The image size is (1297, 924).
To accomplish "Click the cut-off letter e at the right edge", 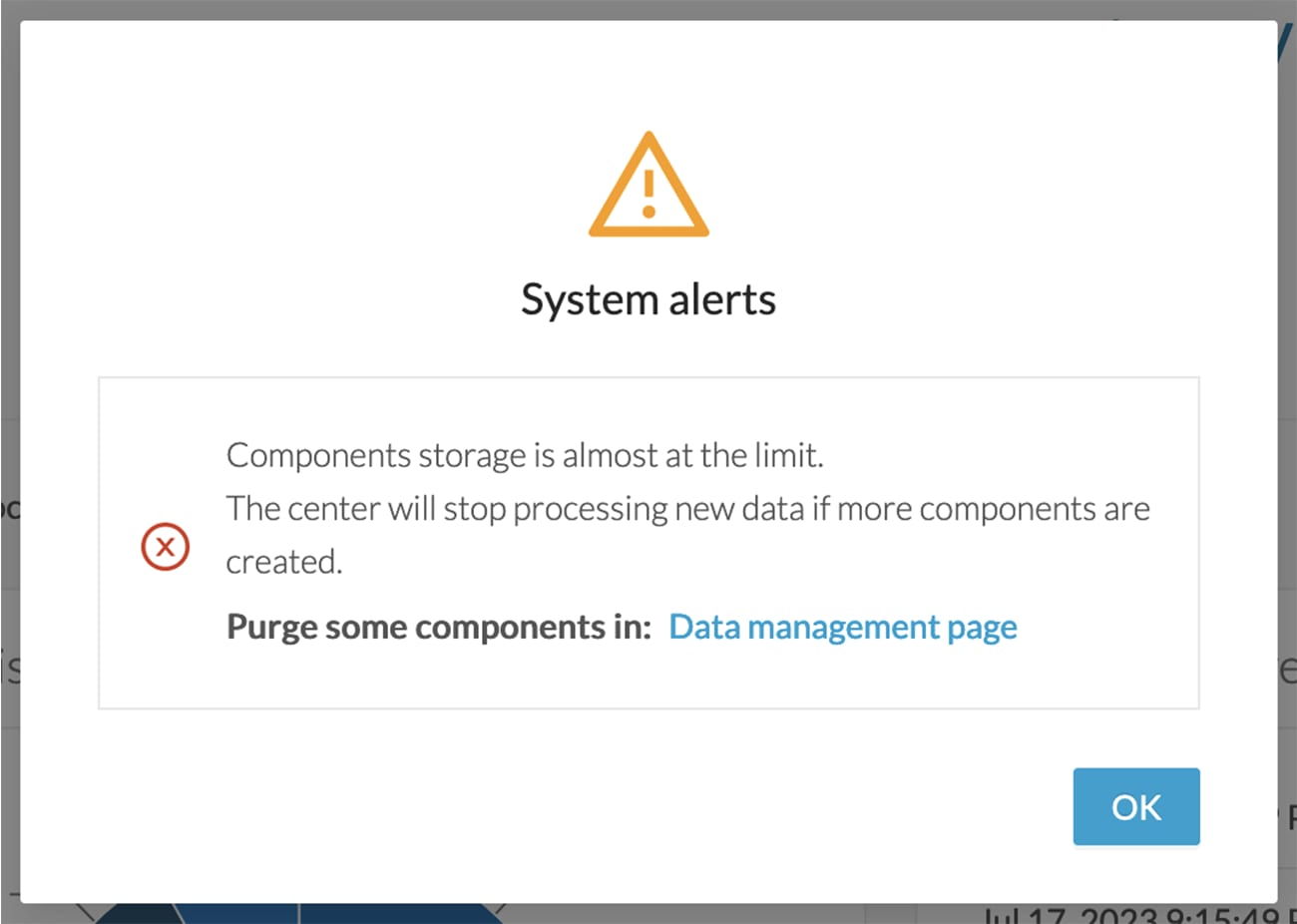I will pos(1288,670).
